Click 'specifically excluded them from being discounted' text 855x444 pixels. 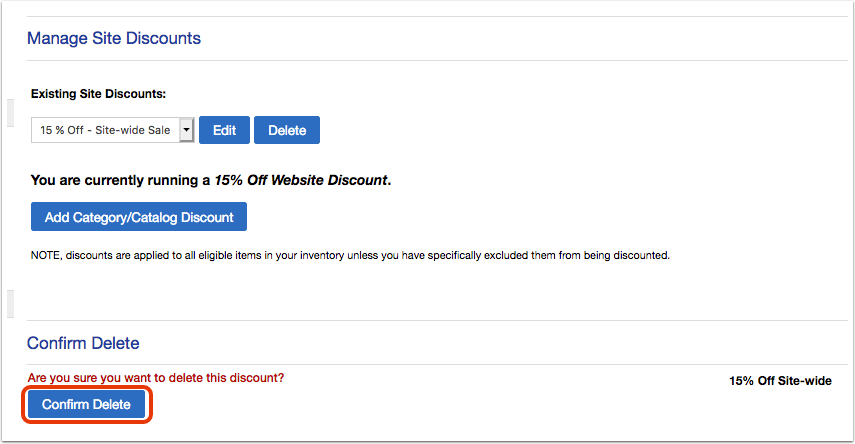[548, 255]
